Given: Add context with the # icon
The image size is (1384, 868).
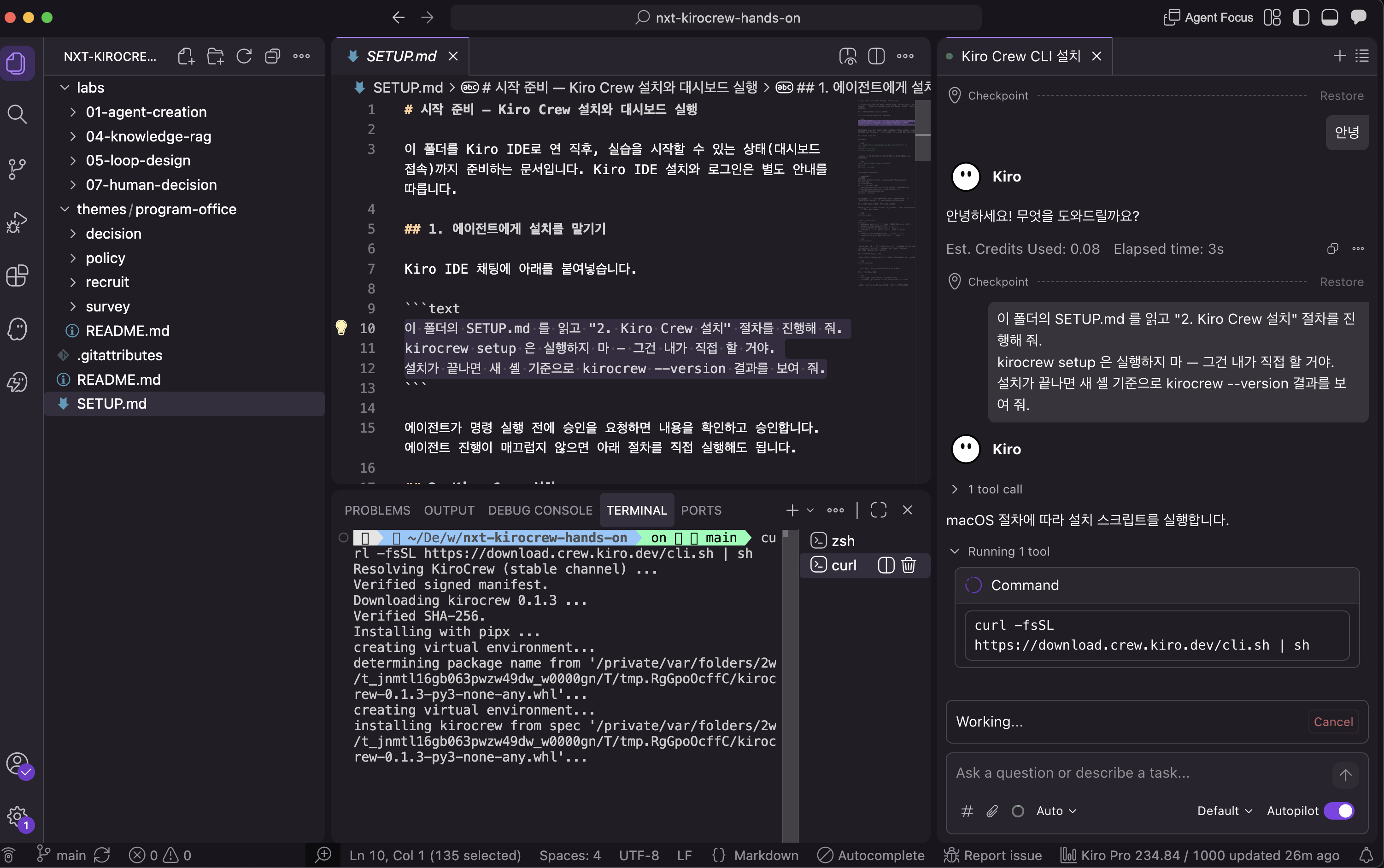Looking at the screenshot, I should (967, 811).
